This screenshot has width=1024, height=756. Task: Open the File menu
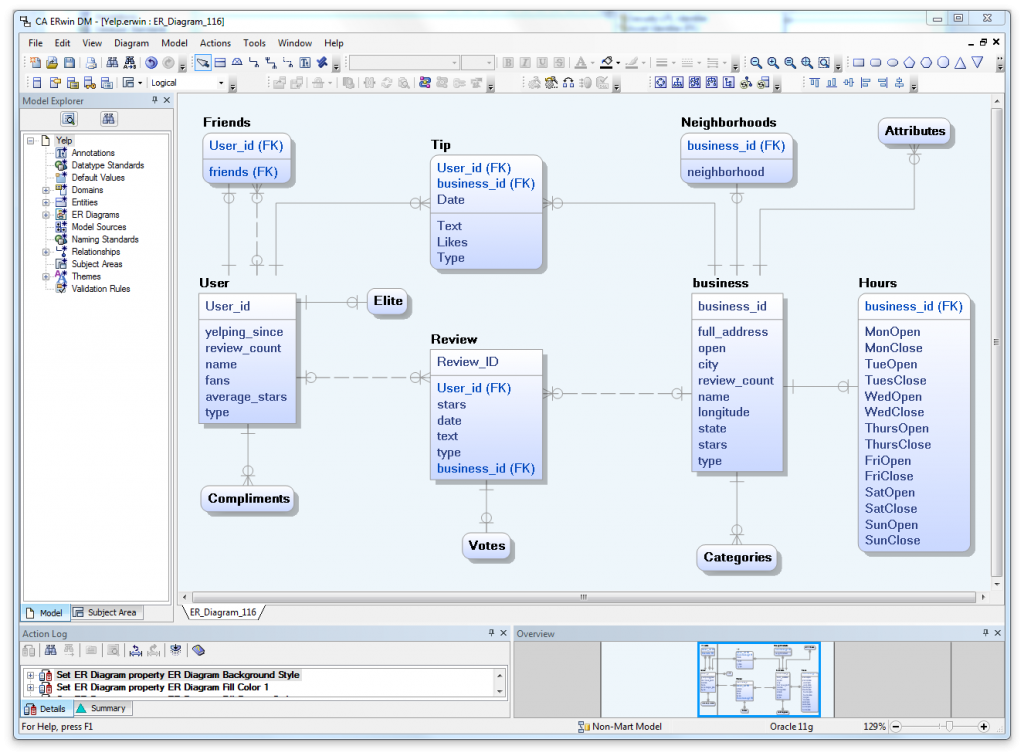pos(35,43)
